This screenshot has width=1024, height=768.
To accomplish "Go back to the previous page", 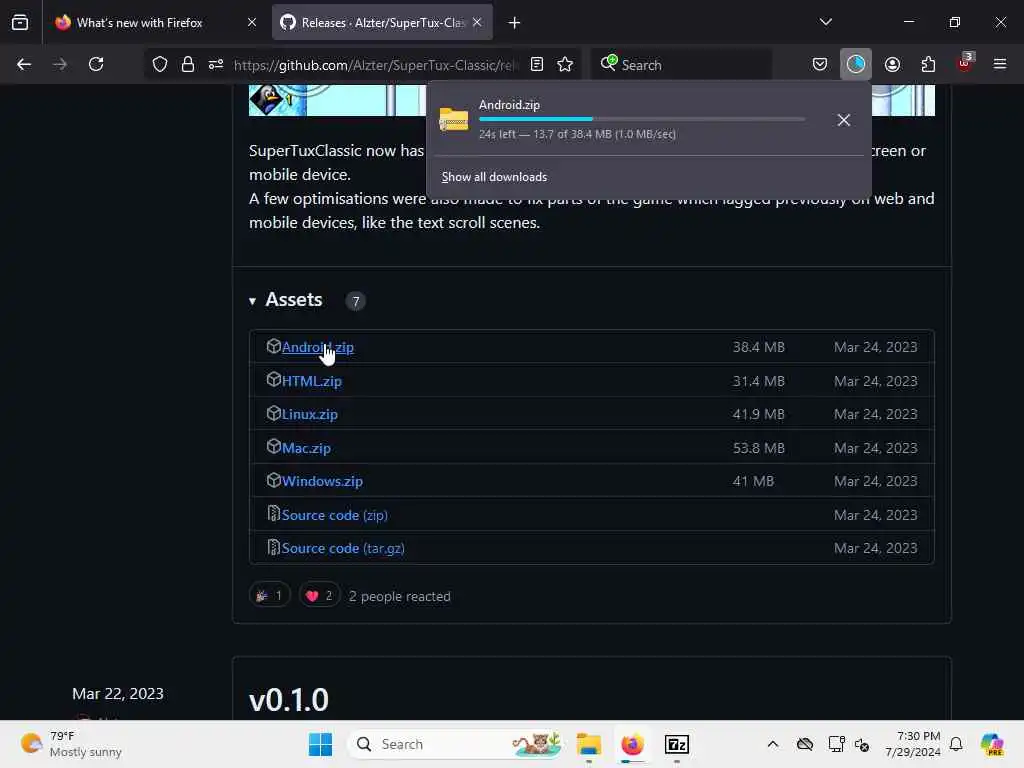I will pos(24,64).
